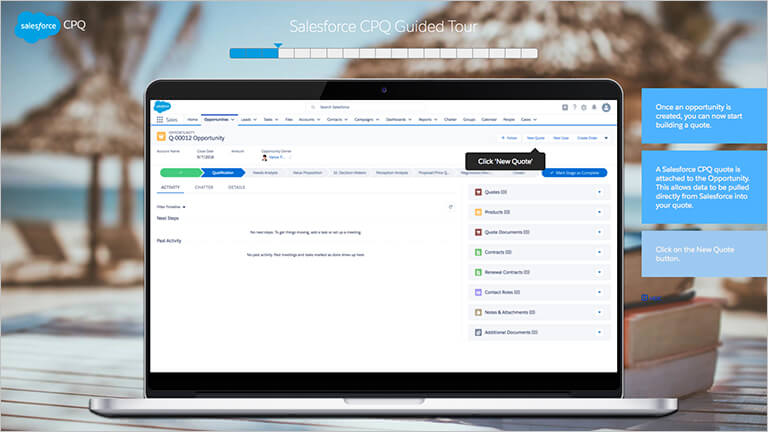Switch to the Details tab

(x=236, y=187)
